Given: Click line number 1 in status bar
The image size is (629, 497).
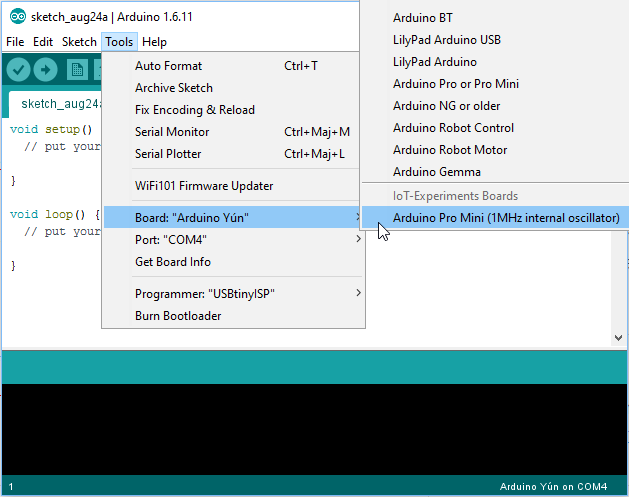Looking at the screenshot, I should (11, 487).
